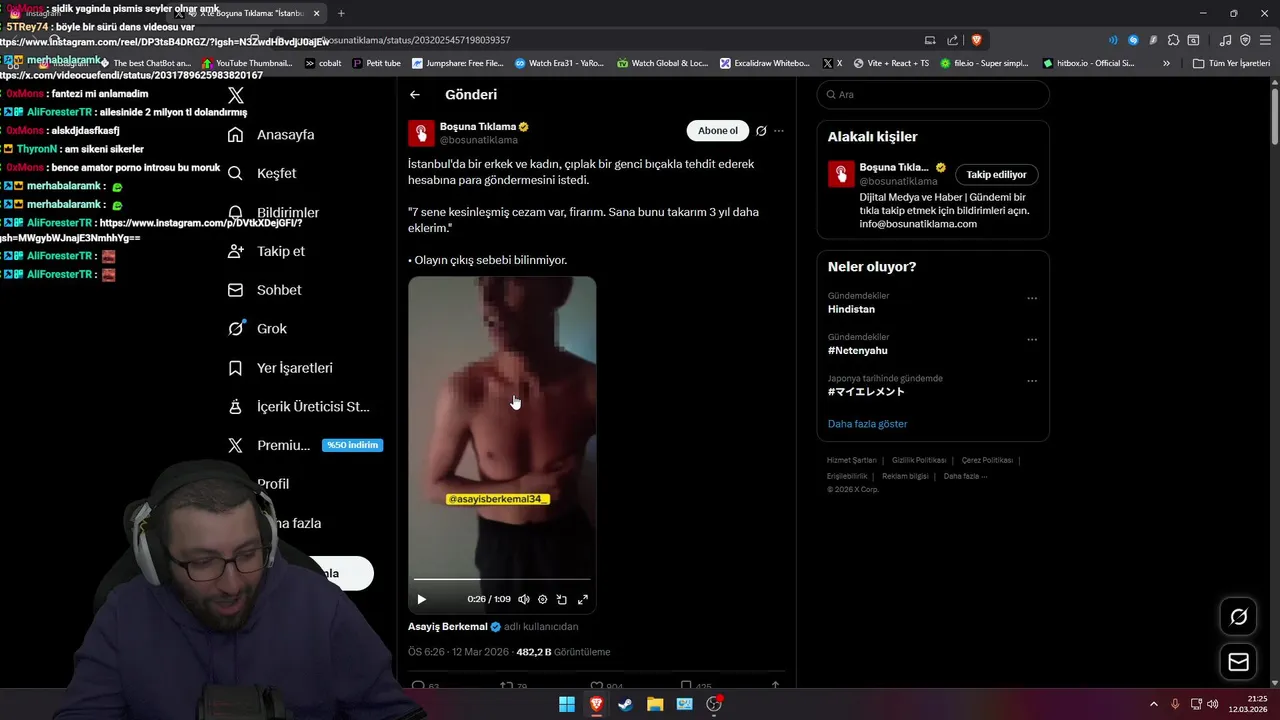Expand the bookmarks bar overflow chevron
Screen dimensions: 1280x720
1166,63
